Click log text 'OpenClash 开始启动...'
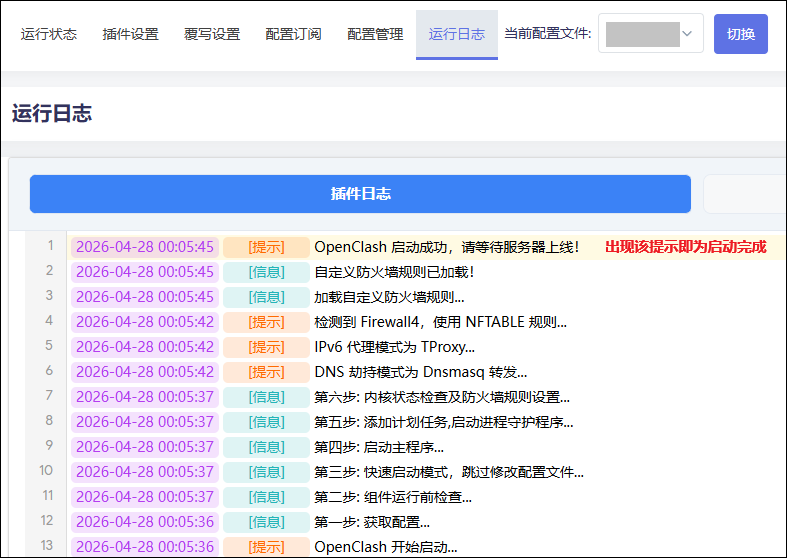This screenshot has height=558, width=787. click(385, 547)
